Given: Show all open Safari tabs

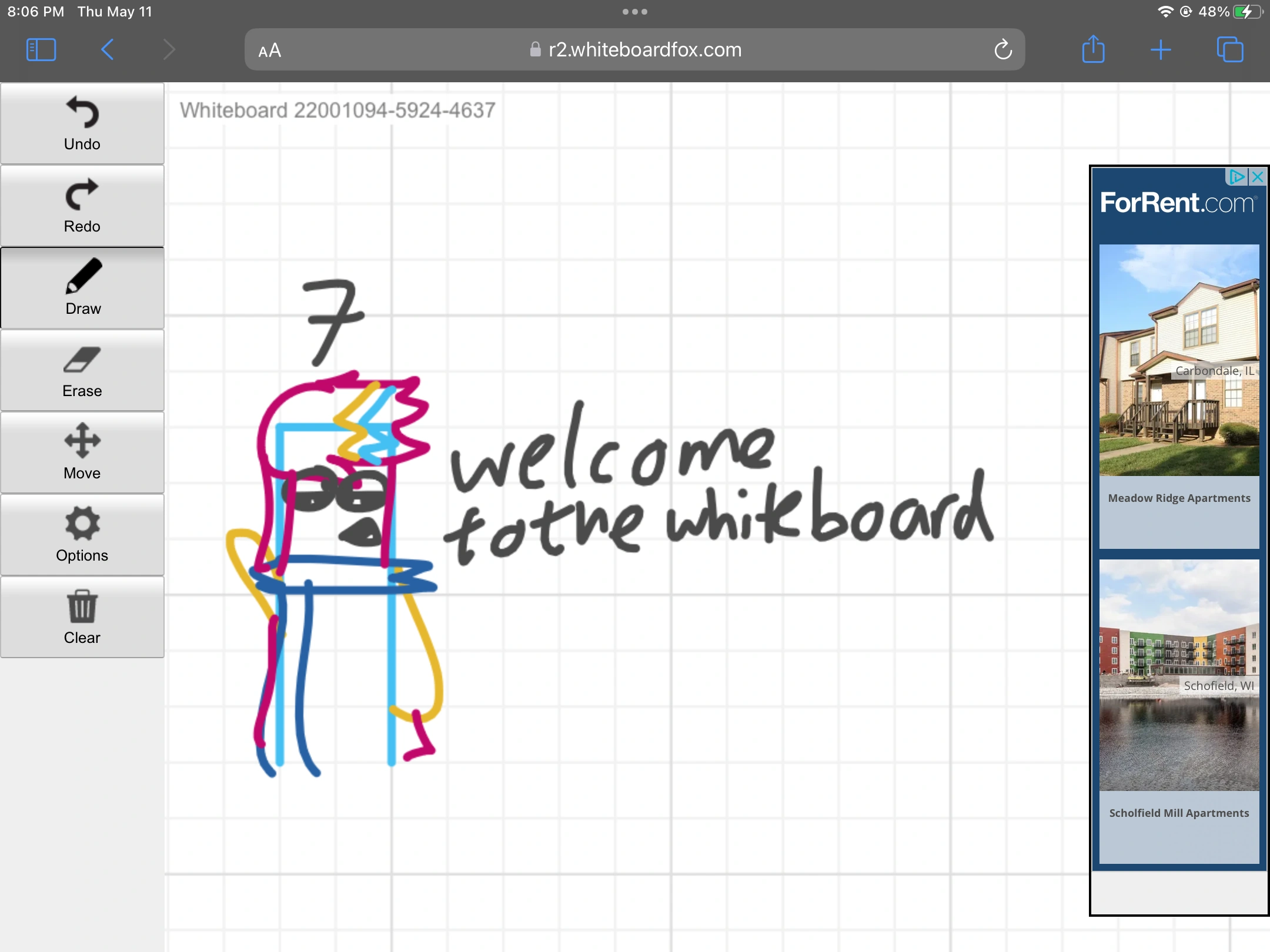Looking at the screenshot, I should point(1230,49).
